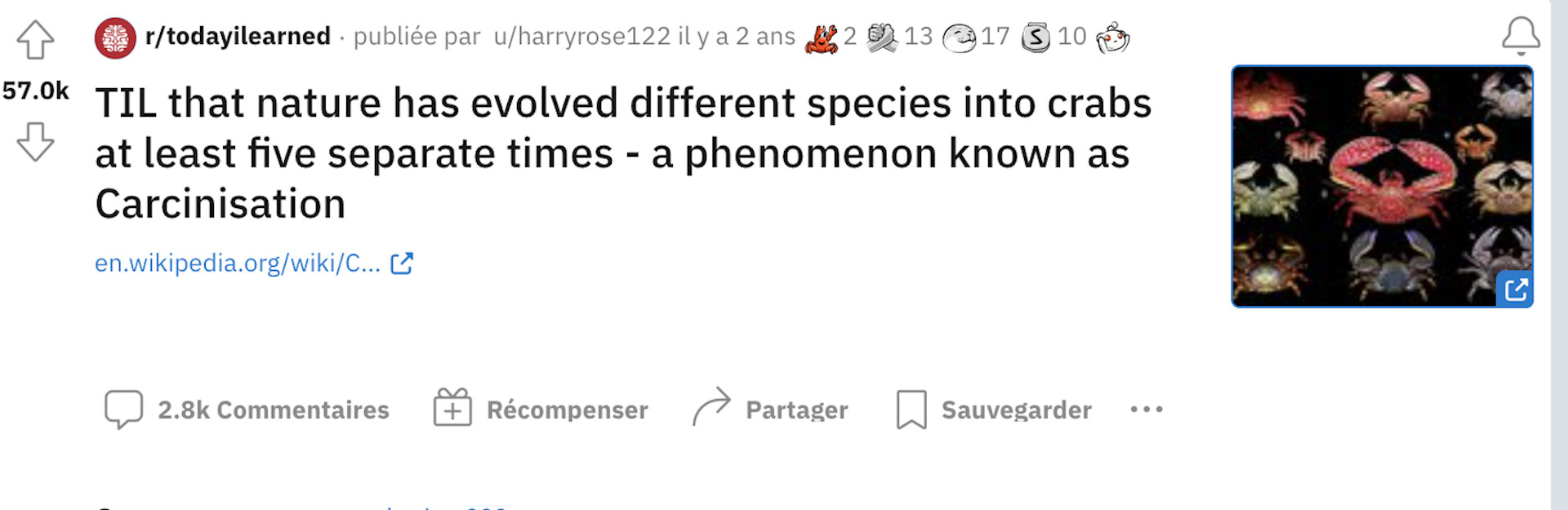
Task: Click the Partager button
Action: 770,408
